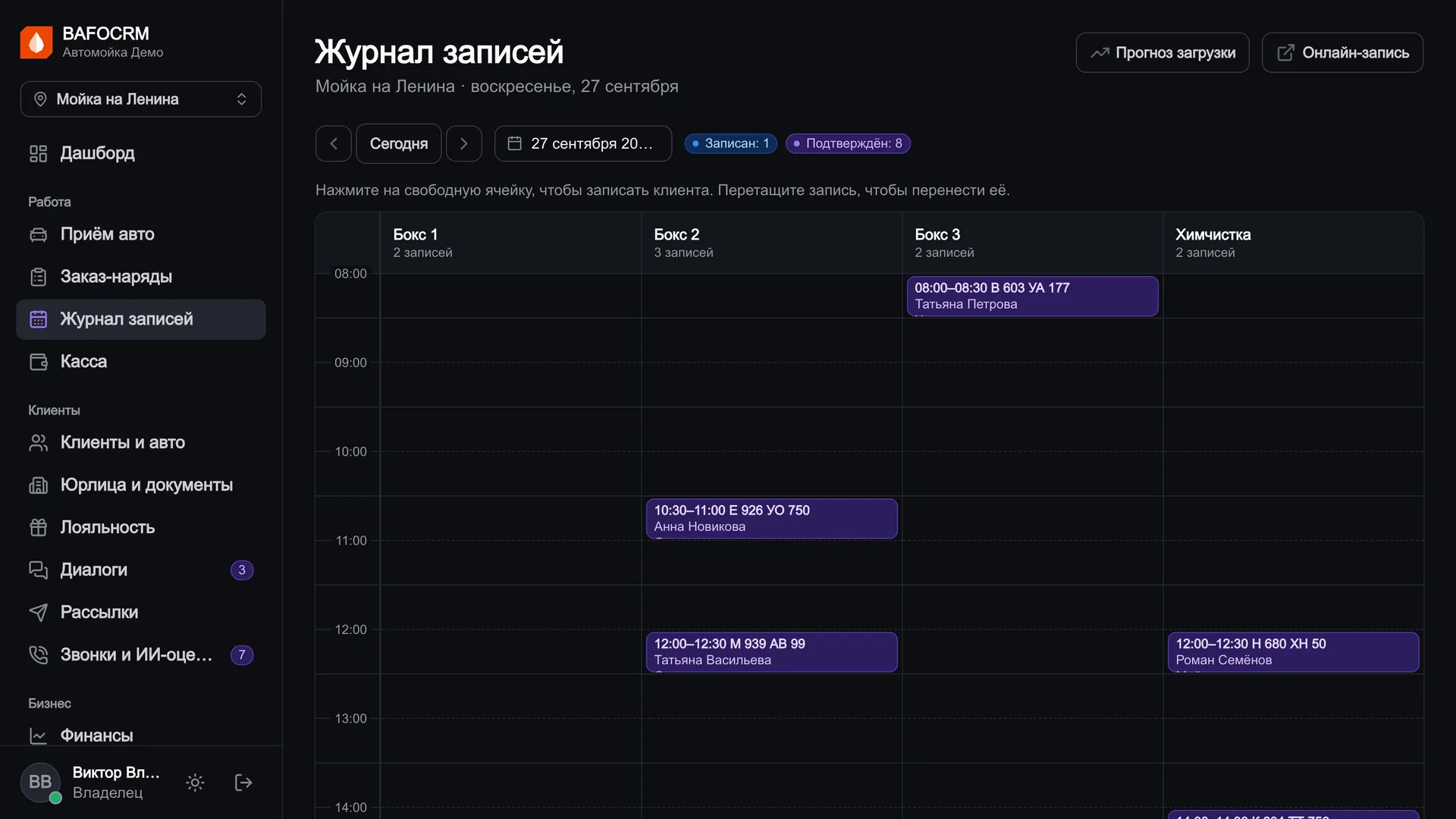Click the Звонки phone icon
This screenshot has width=1456, height=819.
tap(38, 655)
